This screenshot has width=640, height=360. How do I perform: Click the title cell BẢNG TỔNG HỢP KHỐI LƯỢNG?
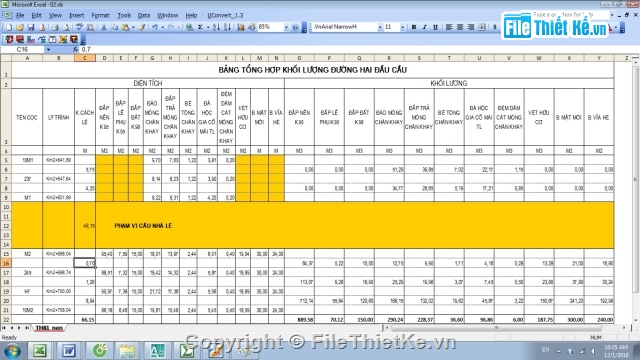click(x=313, y=70)
